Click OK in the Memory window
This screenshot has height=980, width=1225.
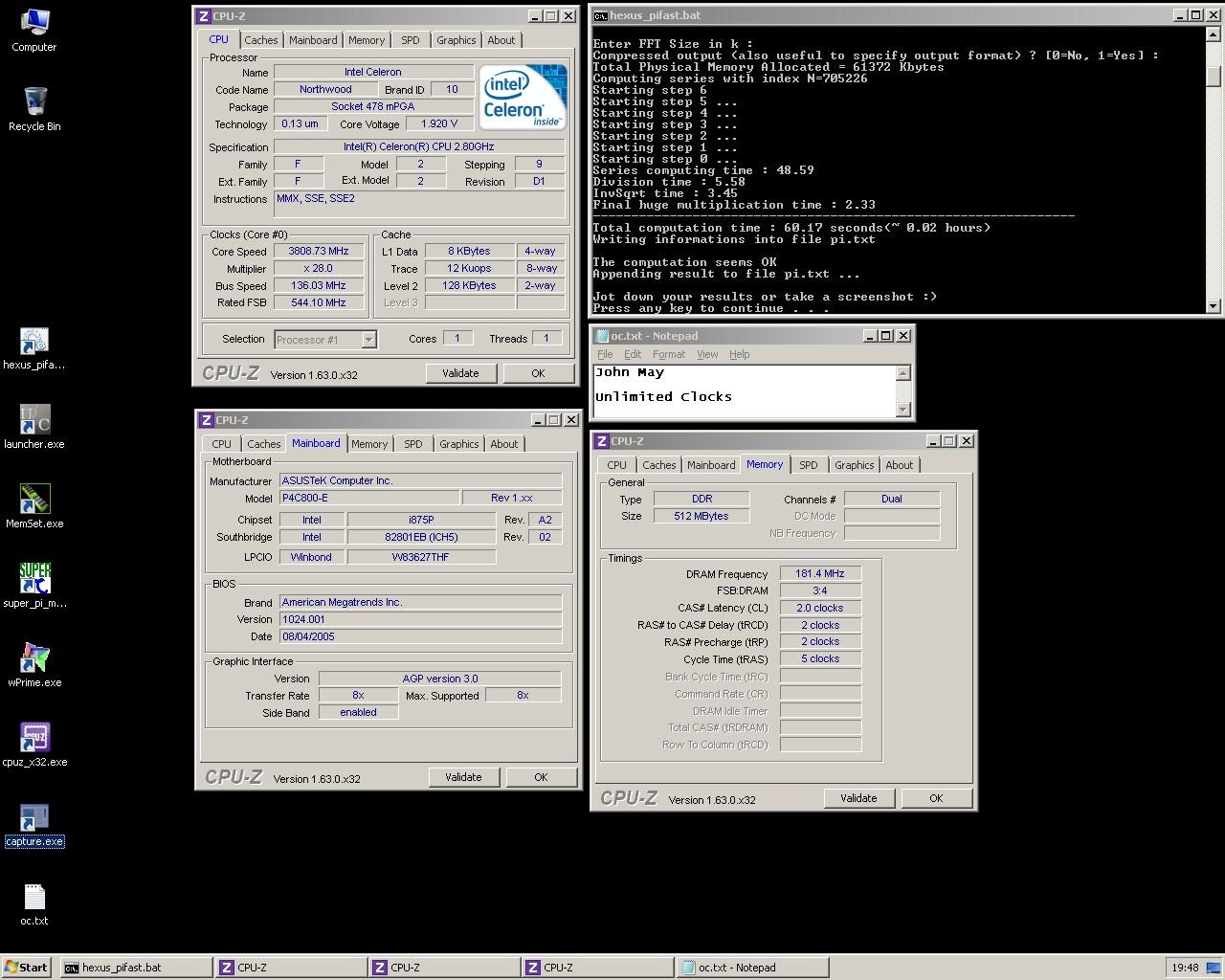click(936, 798)
